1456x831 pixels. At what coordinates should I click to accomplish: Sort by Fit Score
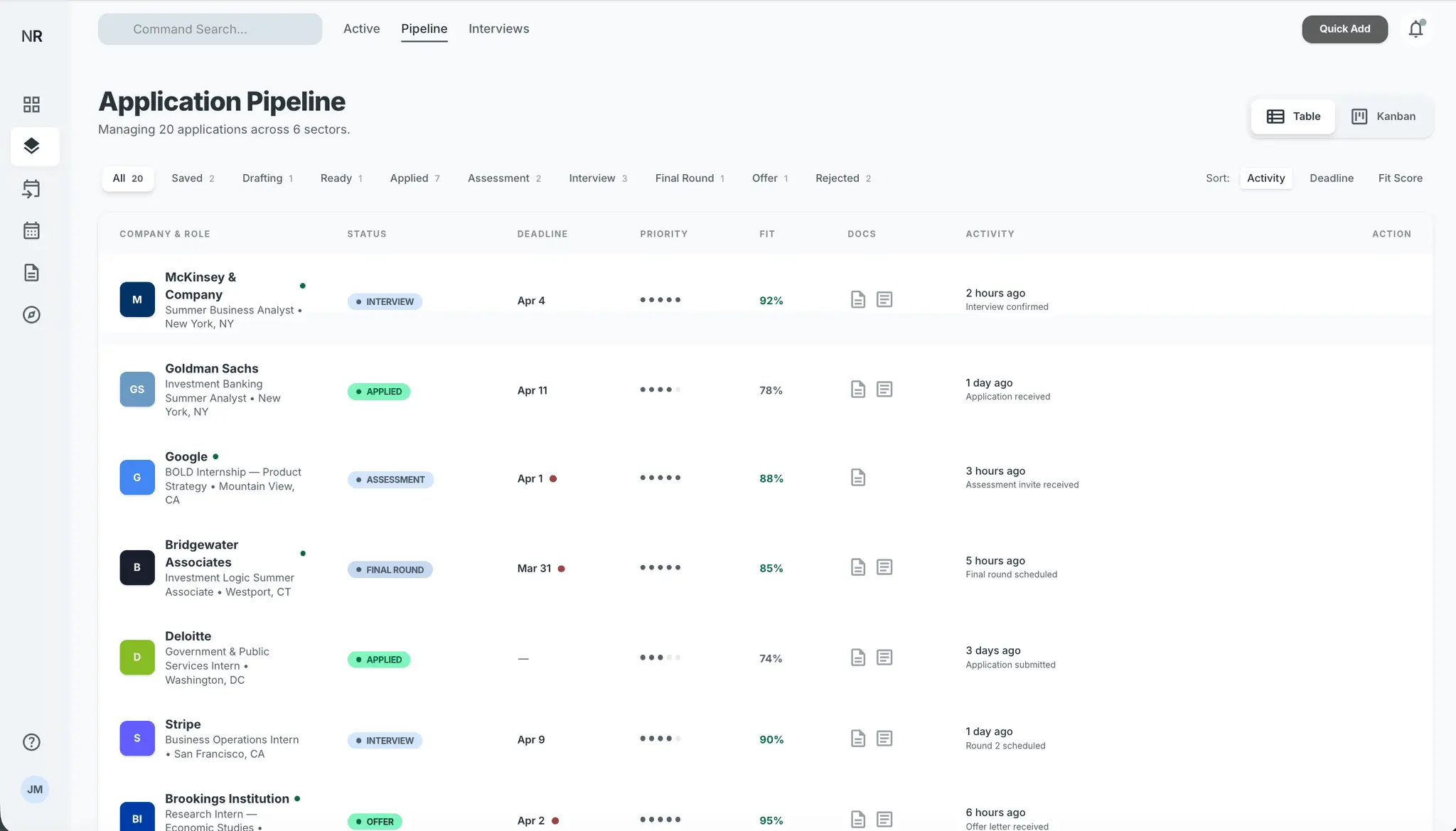[1401, 178]
